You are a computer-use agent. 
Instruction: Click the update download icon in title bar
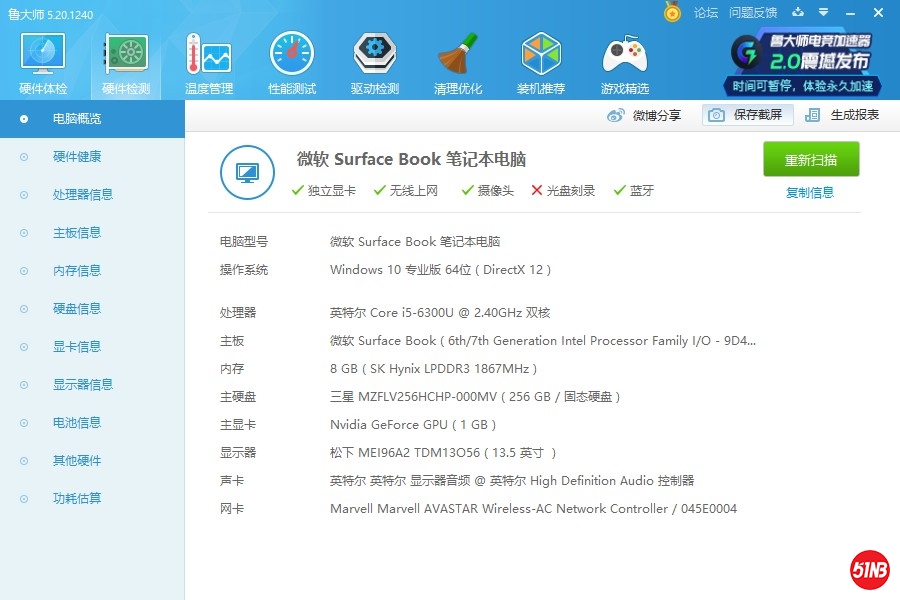(798, 12)
